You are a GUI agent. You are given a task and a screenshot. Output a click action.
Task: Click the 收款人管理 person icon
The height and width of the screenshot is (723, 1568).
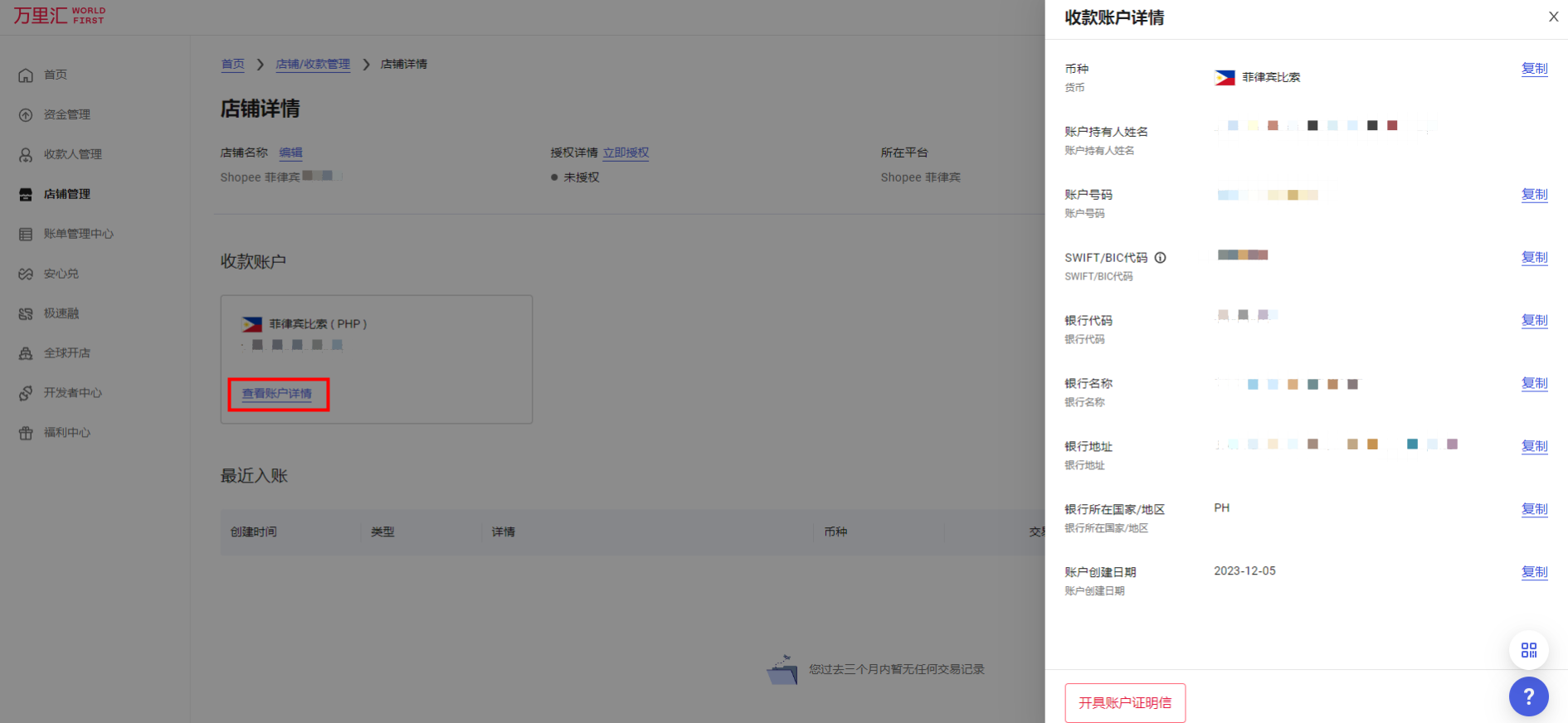tap(26, 154)
